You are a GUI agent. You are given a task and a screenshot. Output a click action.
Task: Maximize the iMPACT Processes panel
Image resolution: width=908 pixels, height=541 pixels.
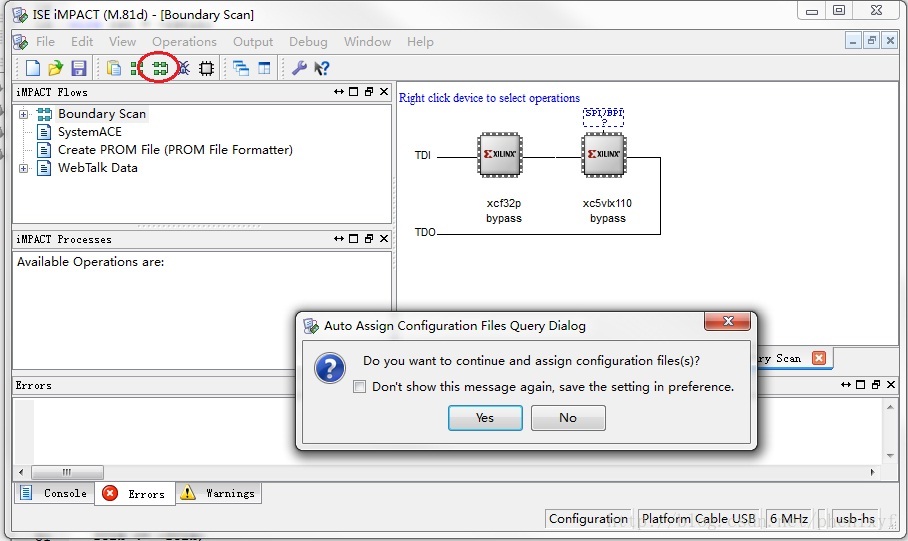tap(353, 239)
